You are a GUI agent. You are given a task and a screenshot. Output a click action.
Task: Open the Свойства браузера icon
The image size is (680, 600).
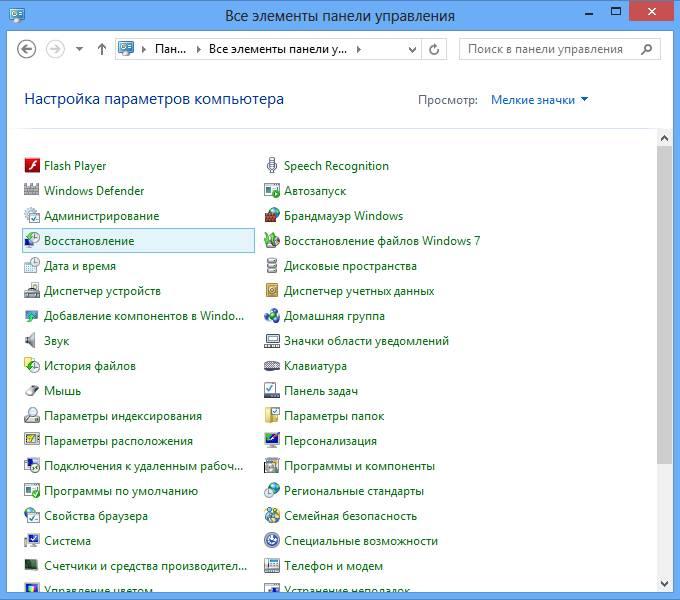[x=32, y=515]
